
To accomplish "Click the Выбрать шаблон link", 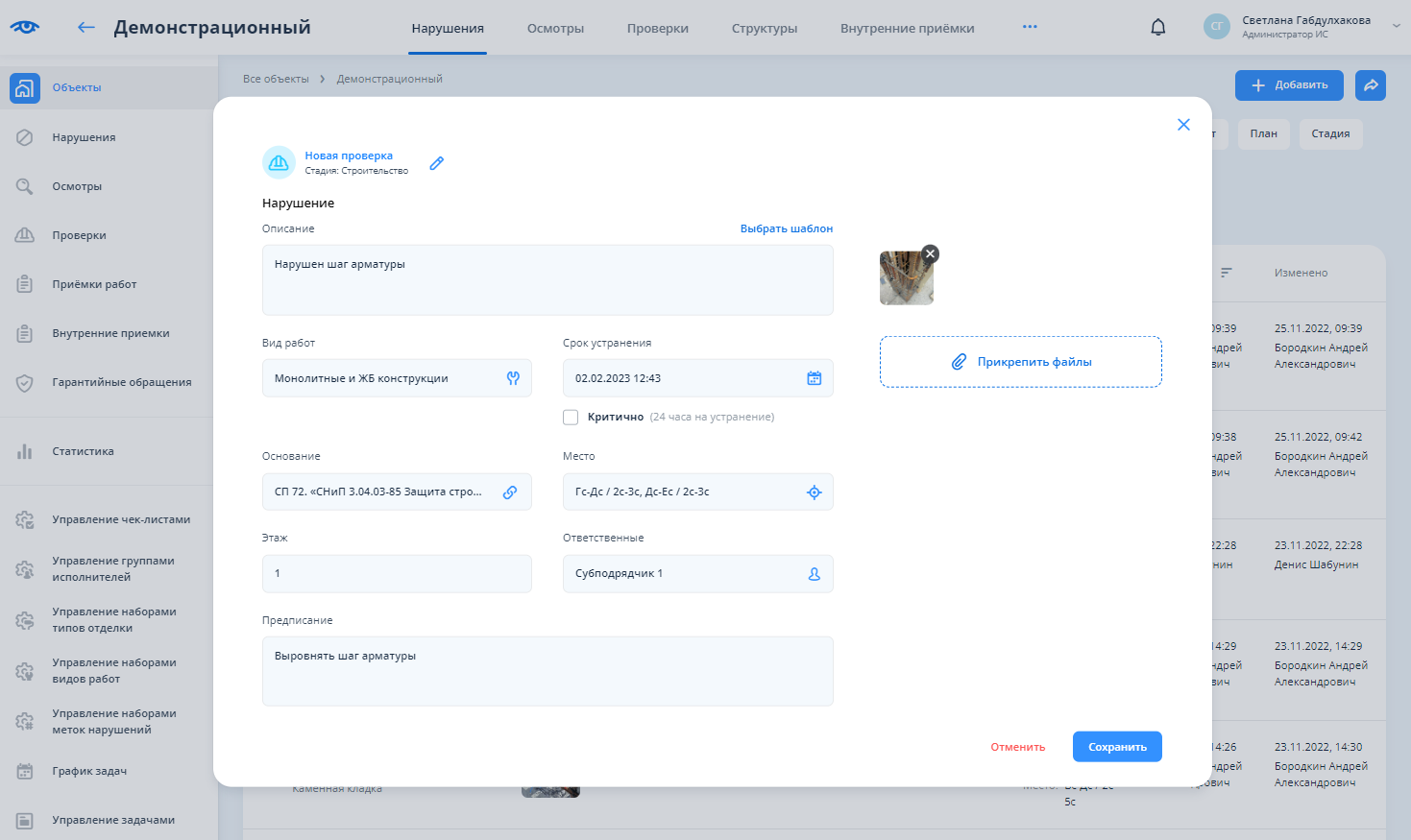I will pyautogui.click(x=786, y=228).
